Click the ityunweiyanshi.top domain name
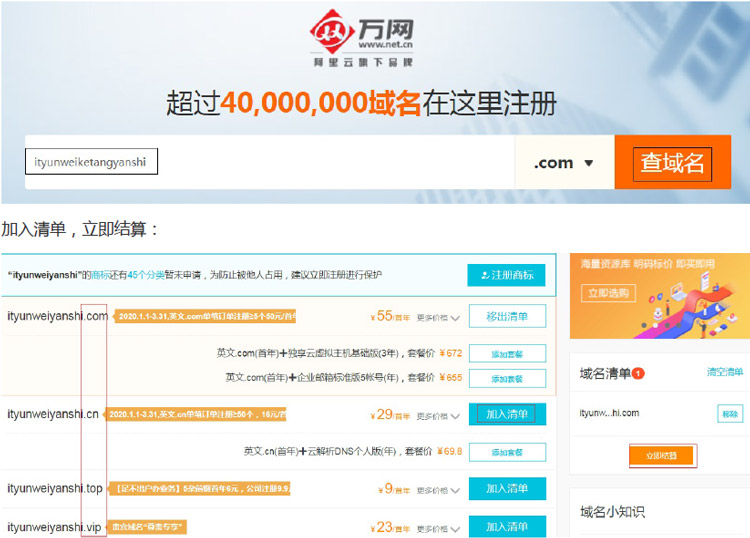The width and height of the screenshot is (750, 538). pos(55,488)
